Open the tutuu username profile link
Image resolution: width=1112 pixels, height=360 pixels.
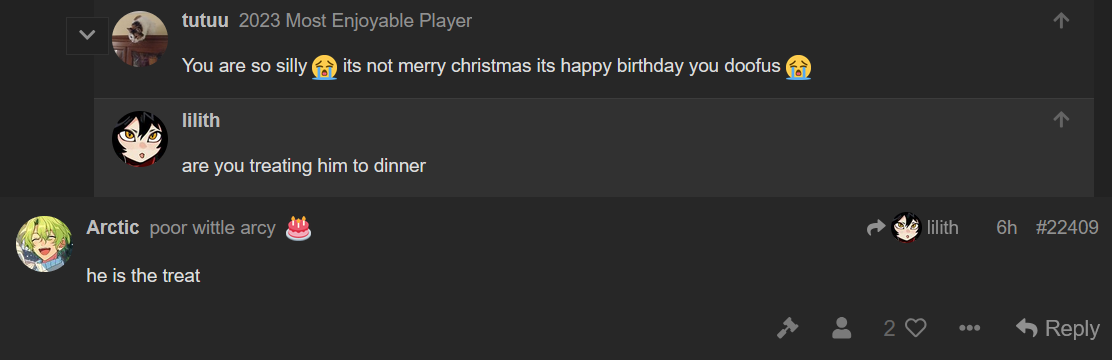coord(205,21)
